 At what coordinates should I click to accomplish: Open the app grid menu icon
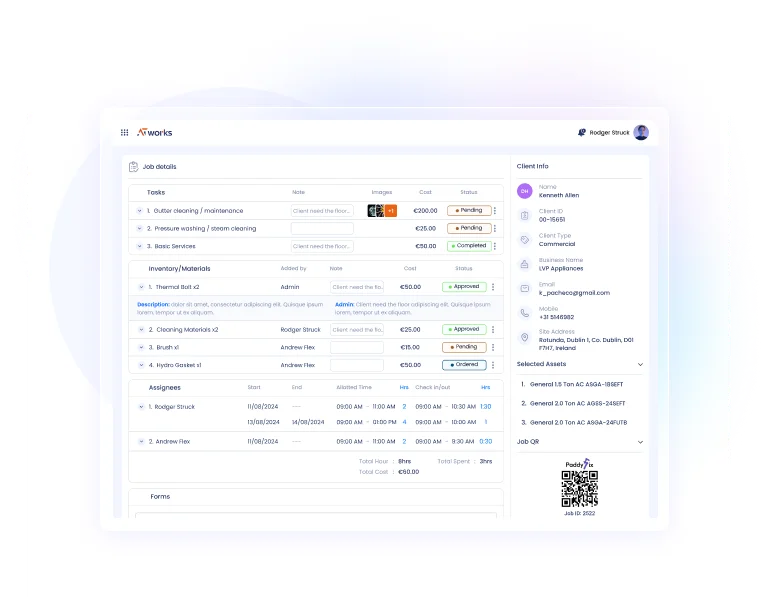point(124,132)
